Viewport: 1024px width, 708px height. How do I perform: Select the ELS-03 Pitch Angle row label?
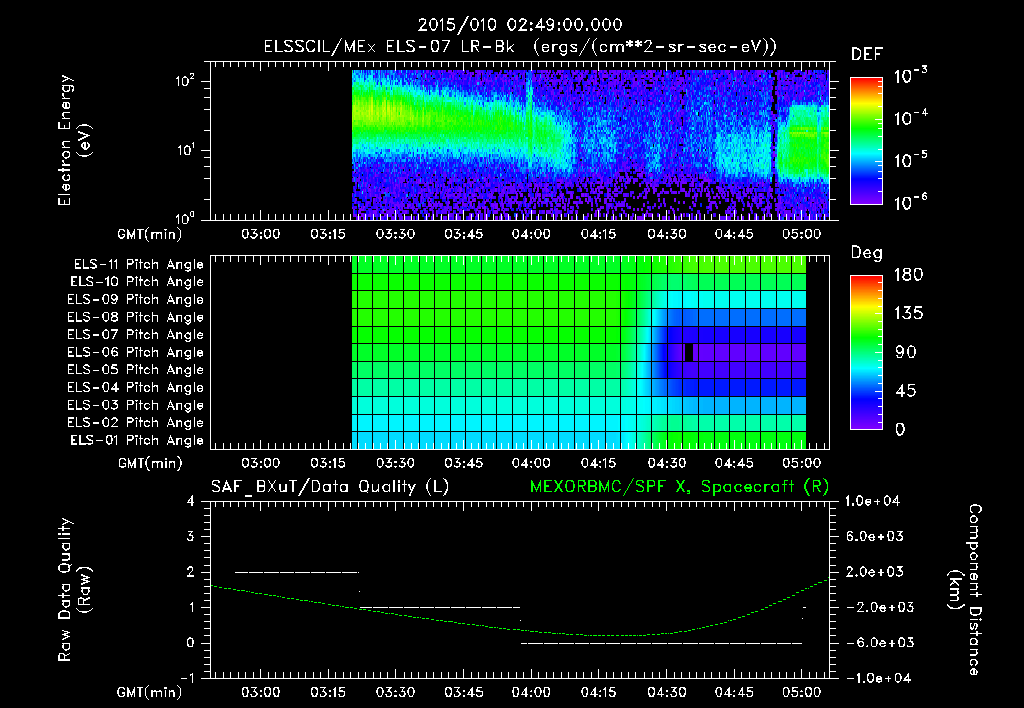[x=136, y=405]
